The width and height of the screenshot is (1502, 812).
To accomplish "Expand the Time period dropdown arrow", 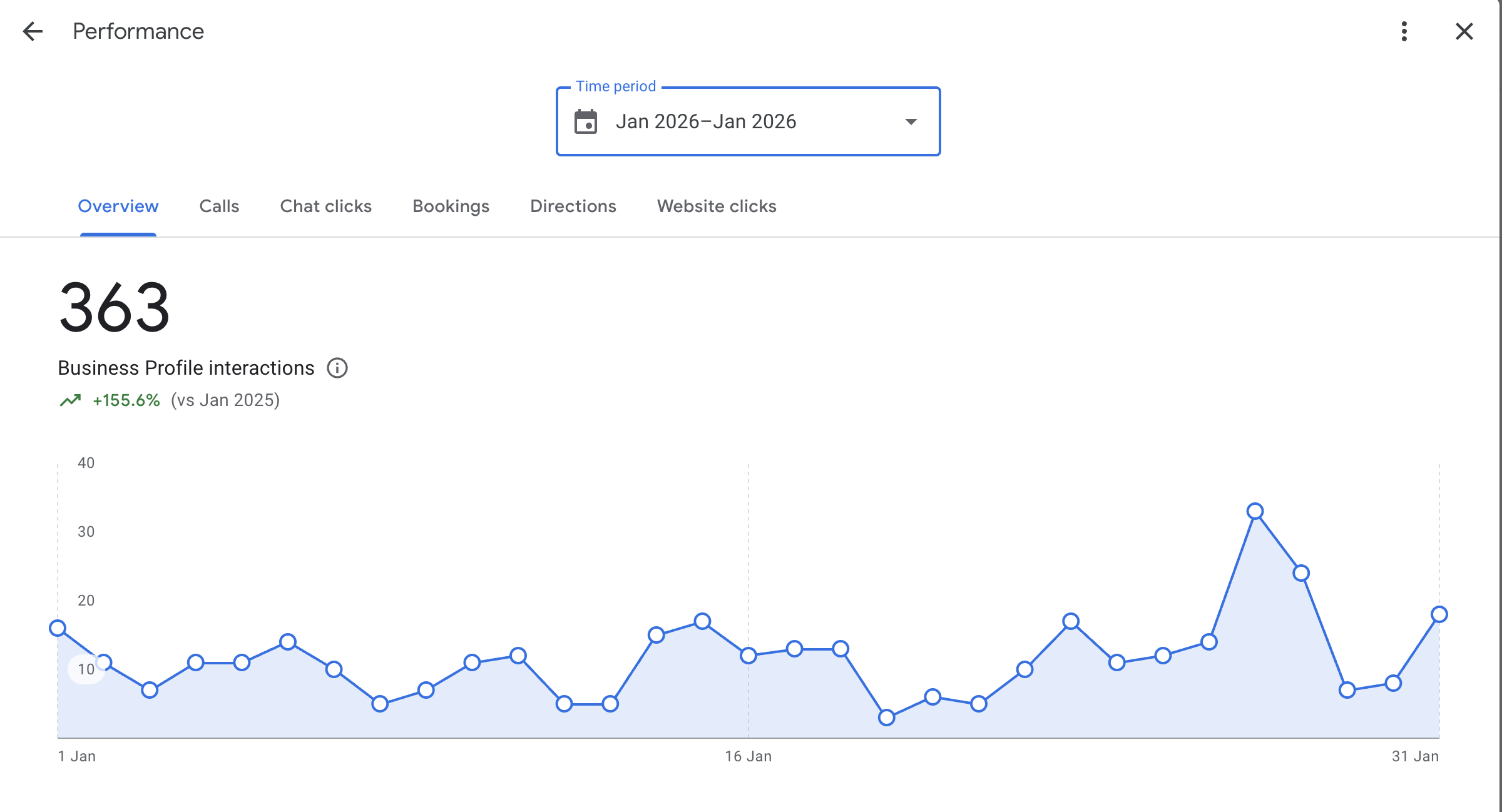I will (x=911, y=121).
